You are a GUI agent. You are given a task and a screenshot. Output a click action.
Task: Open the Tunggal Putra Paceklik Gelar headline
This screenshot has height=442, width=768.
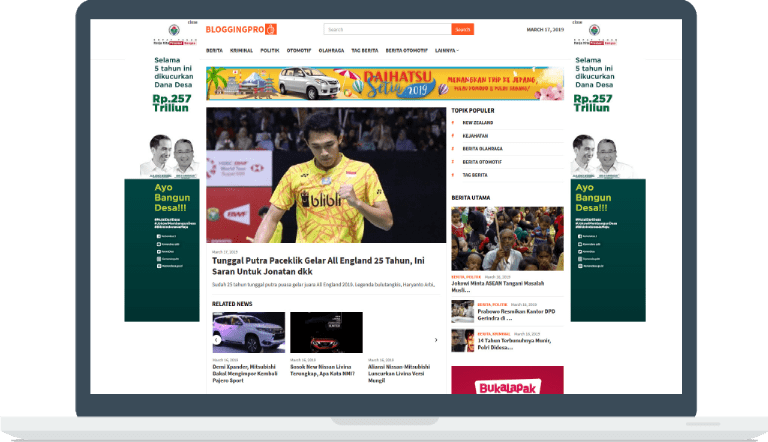312,266
